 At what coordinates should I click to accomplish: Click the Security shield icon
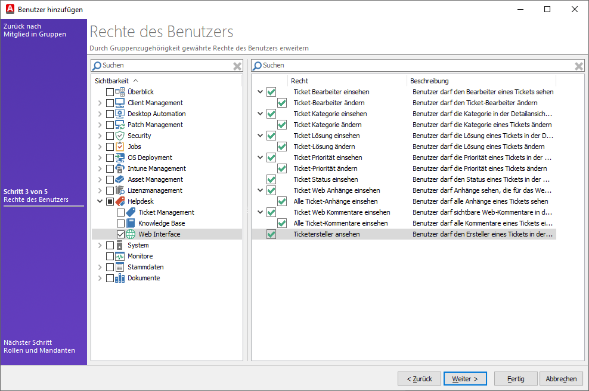coord(120,136)
